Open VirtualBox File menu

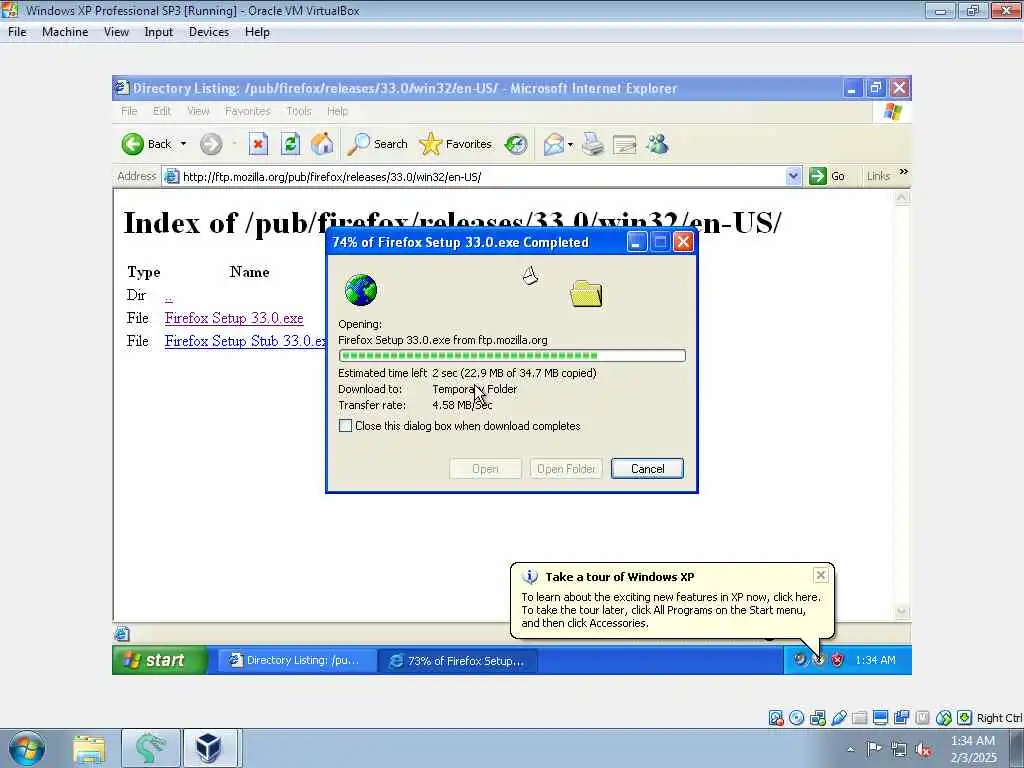[17, 32]
